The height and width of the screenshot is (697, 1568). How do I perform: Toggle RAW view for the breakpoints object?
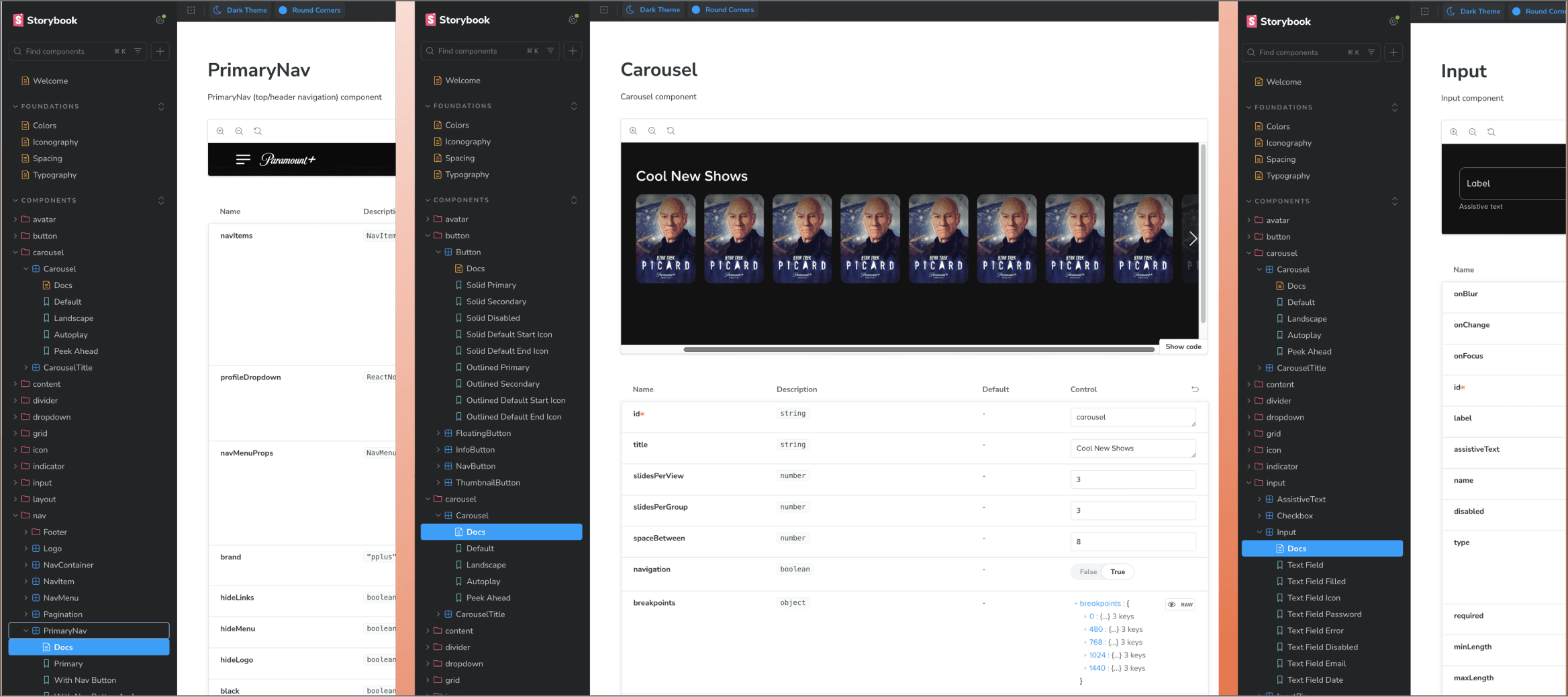(1181, 605)
